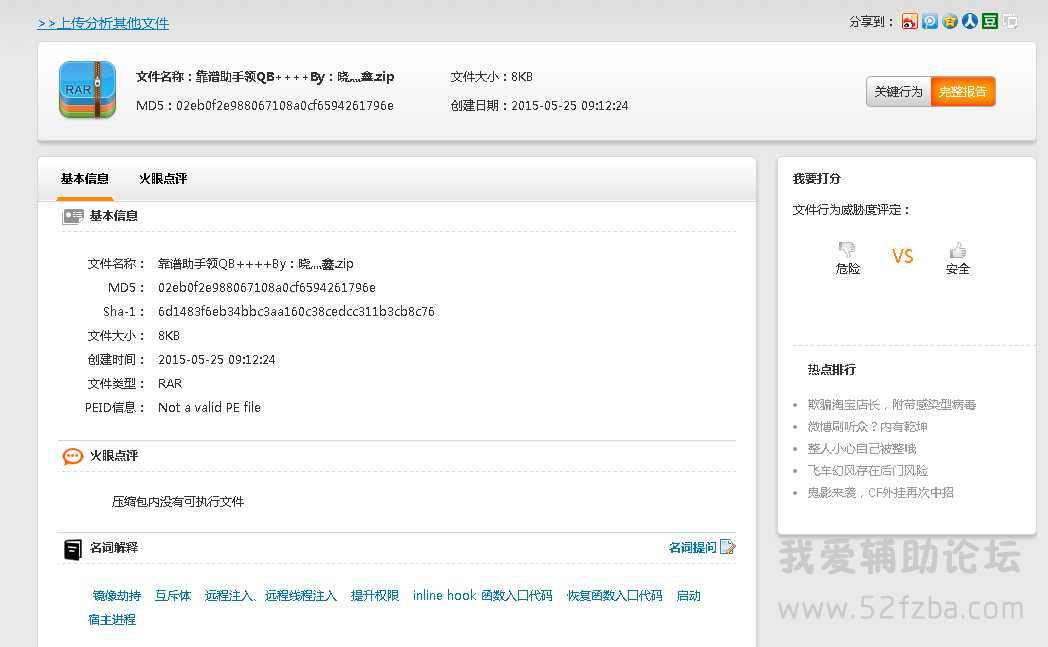Vote 安全 thumbs-up icon

957,249
